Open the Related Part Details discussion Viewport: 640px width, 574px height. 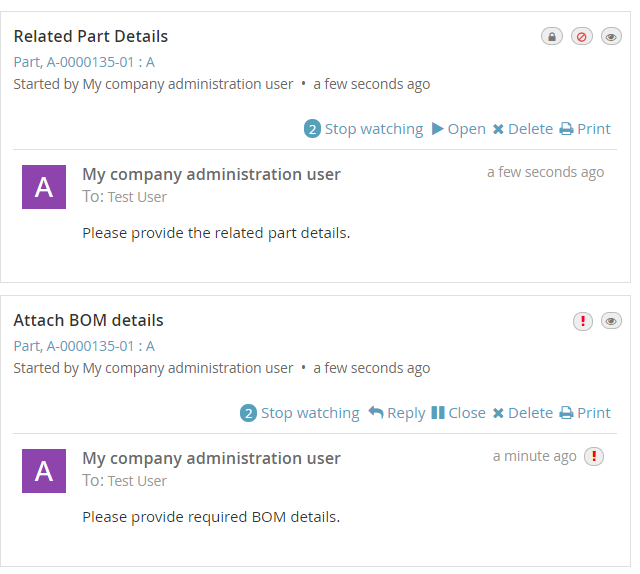(458, 129)
